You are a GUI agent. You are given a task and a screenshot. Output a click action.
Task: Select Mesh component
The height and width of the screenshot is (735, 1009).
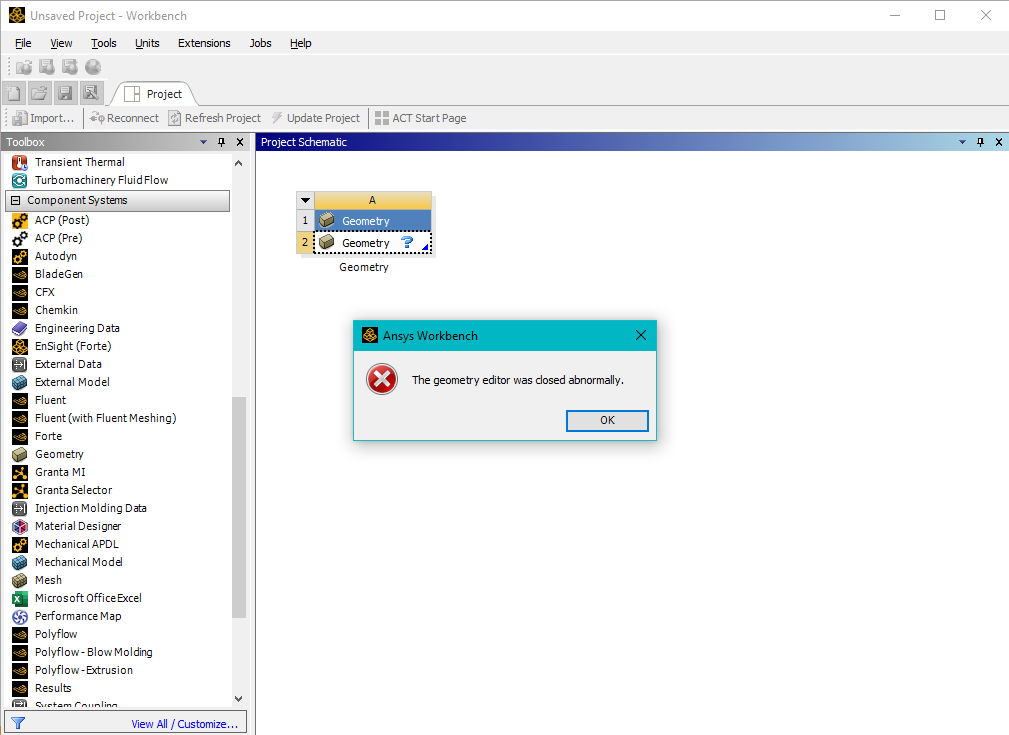pos(48,581)
